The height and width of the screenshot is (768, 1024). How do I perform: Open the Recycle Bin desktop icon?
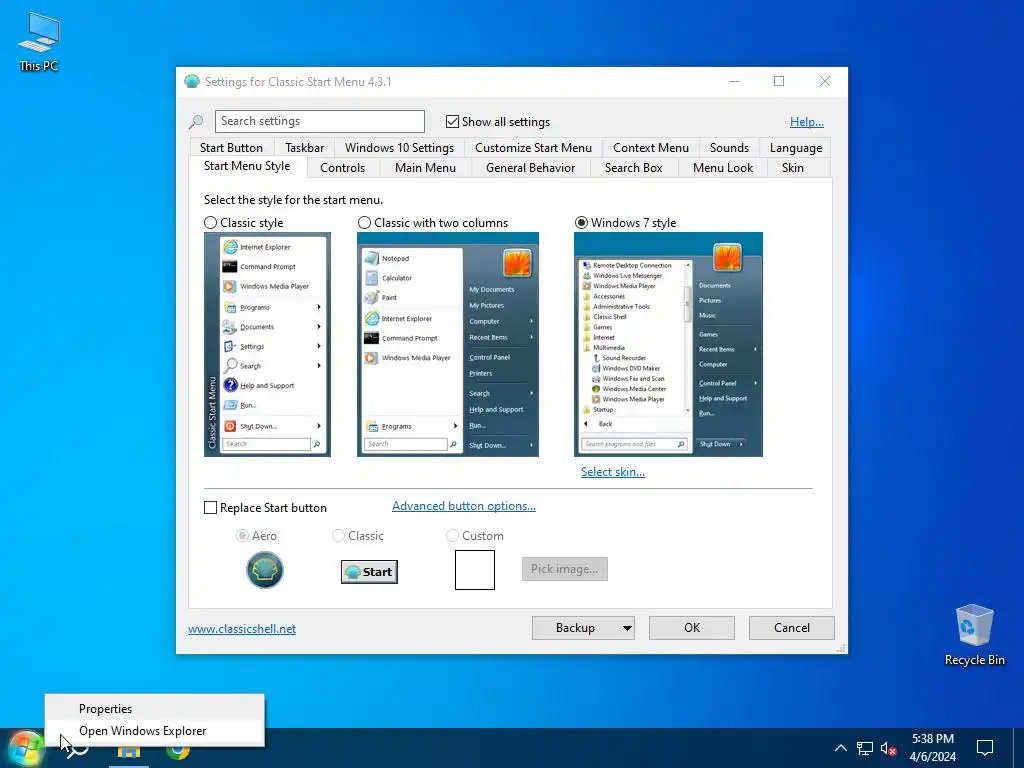pos(974,635)
